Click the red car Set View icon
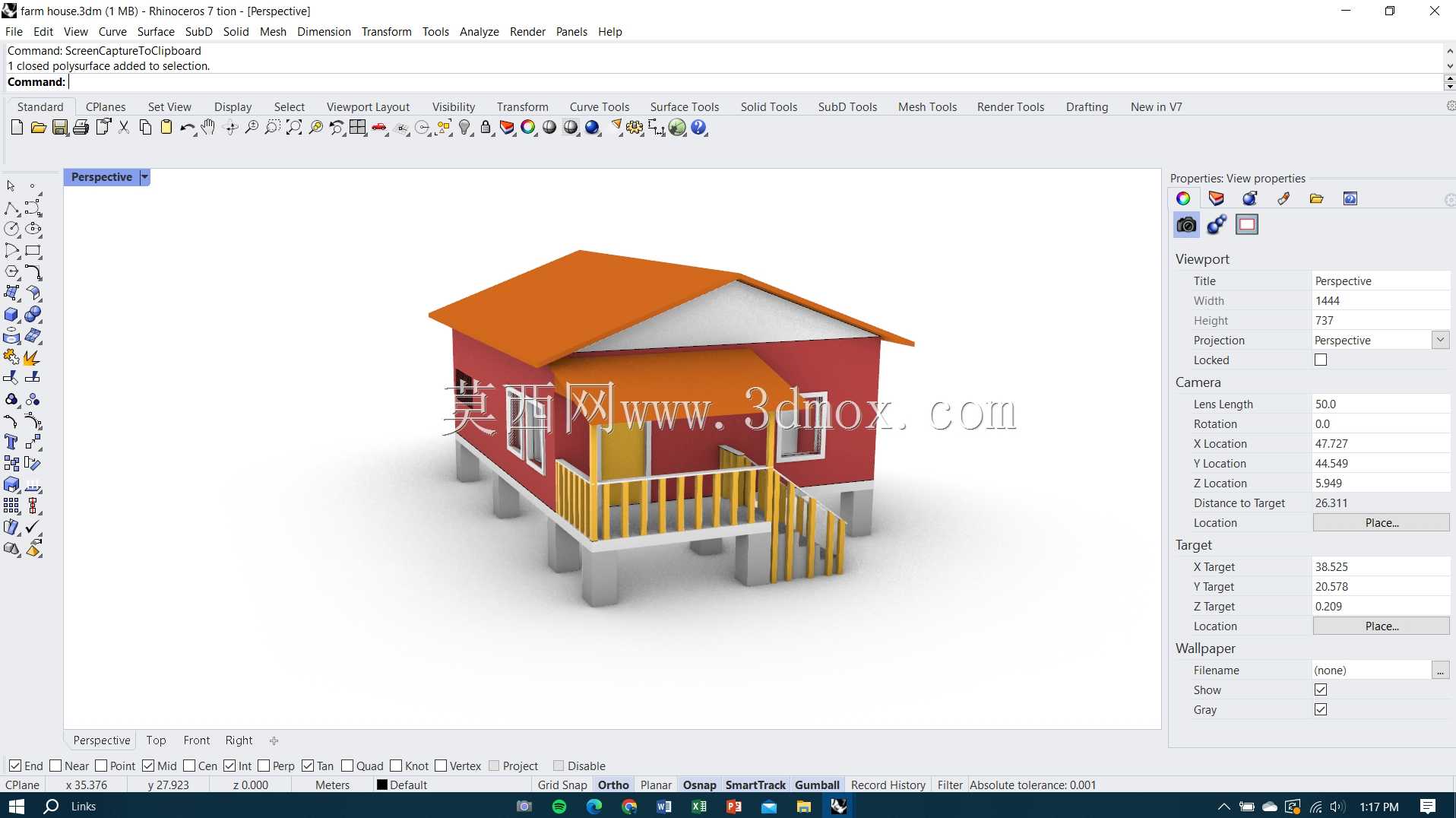 point(379,127)
